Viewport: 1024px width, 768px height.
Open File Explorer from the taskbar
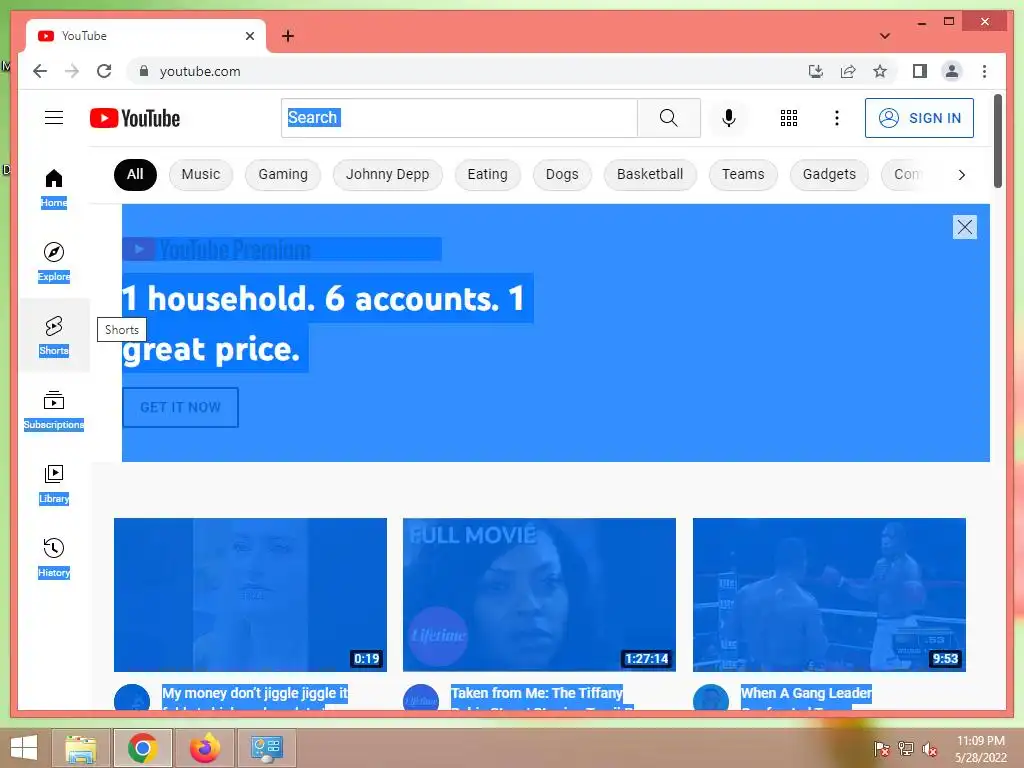coord(81,748)
